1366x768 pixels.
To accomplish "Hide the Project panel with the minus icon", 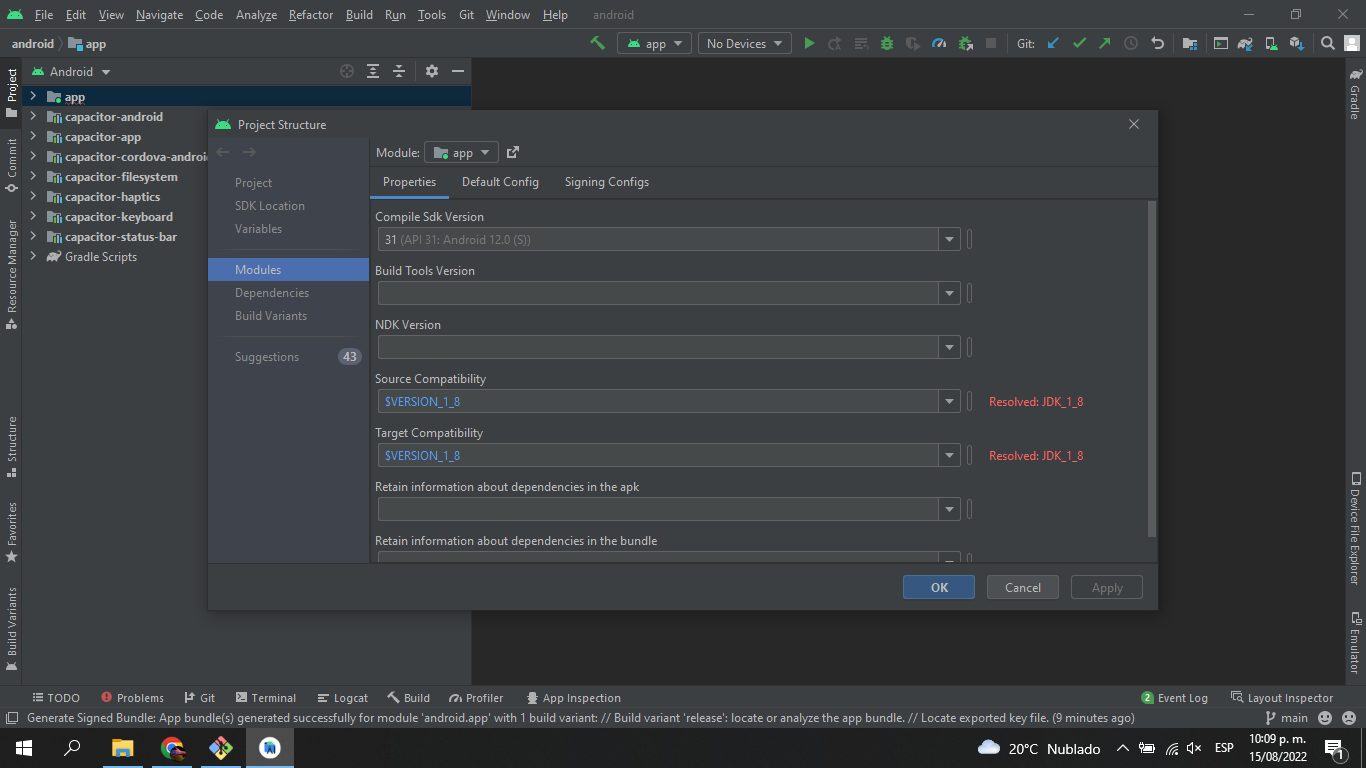I will (458, 71).
